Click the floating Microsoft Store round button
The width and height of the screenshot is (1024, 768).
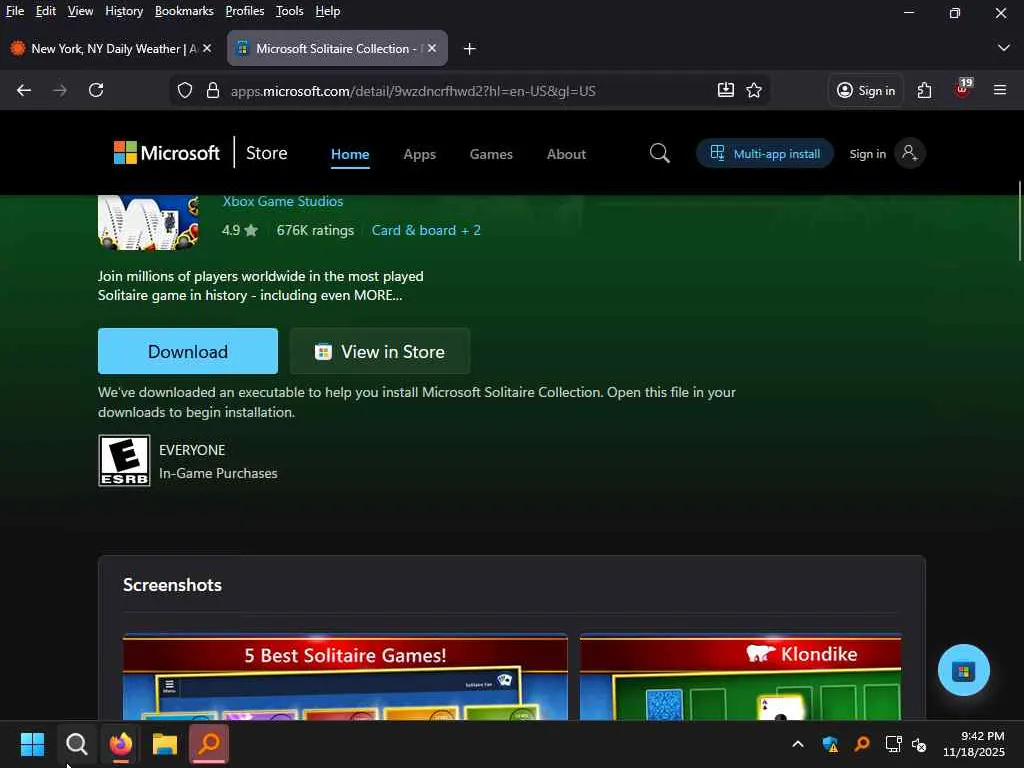coord(963,670)
